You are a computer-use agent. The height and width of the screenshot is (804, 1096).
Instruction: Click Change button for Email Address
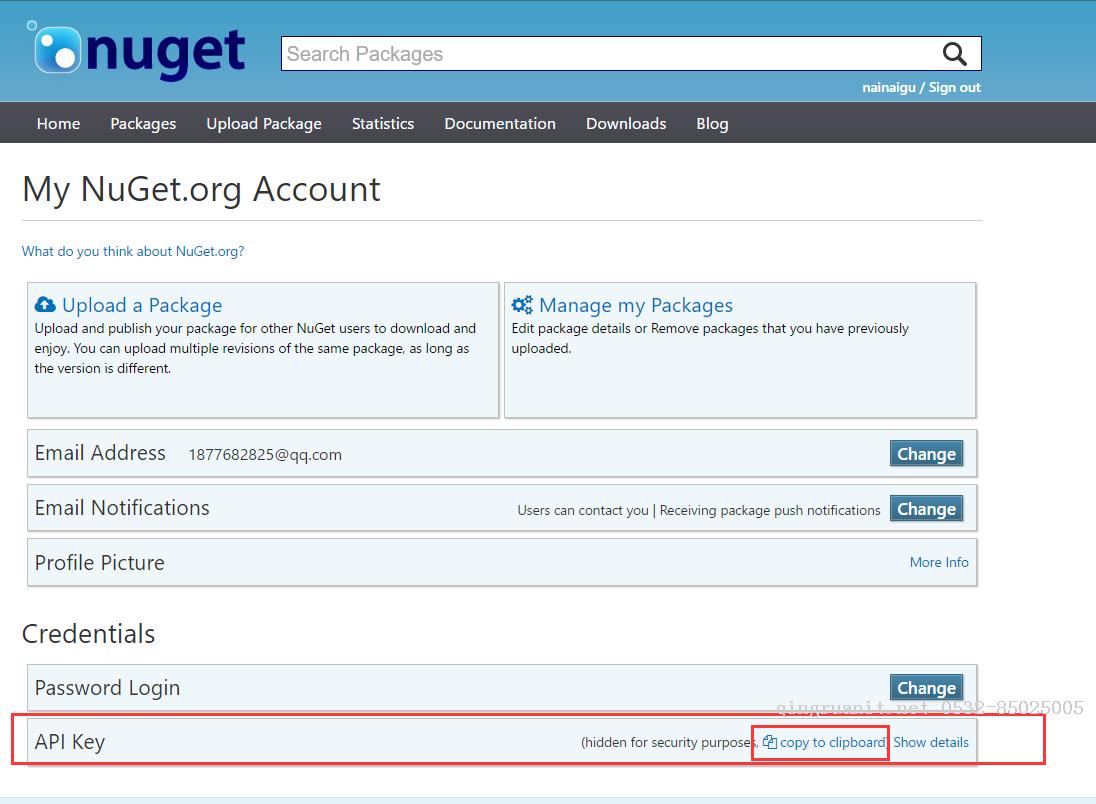926,454
